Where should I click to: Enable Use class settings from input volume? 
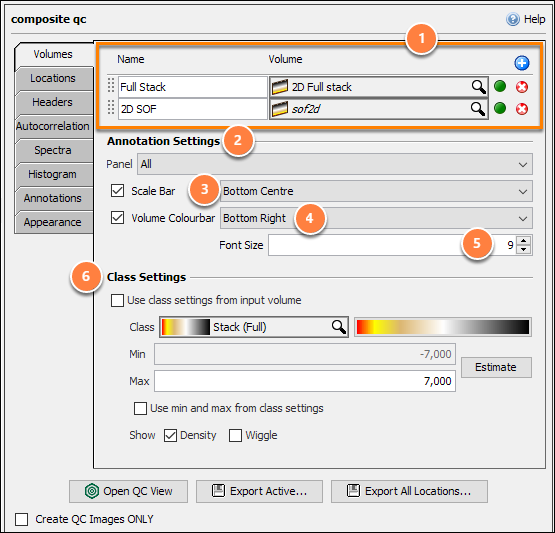pos(118,300)
